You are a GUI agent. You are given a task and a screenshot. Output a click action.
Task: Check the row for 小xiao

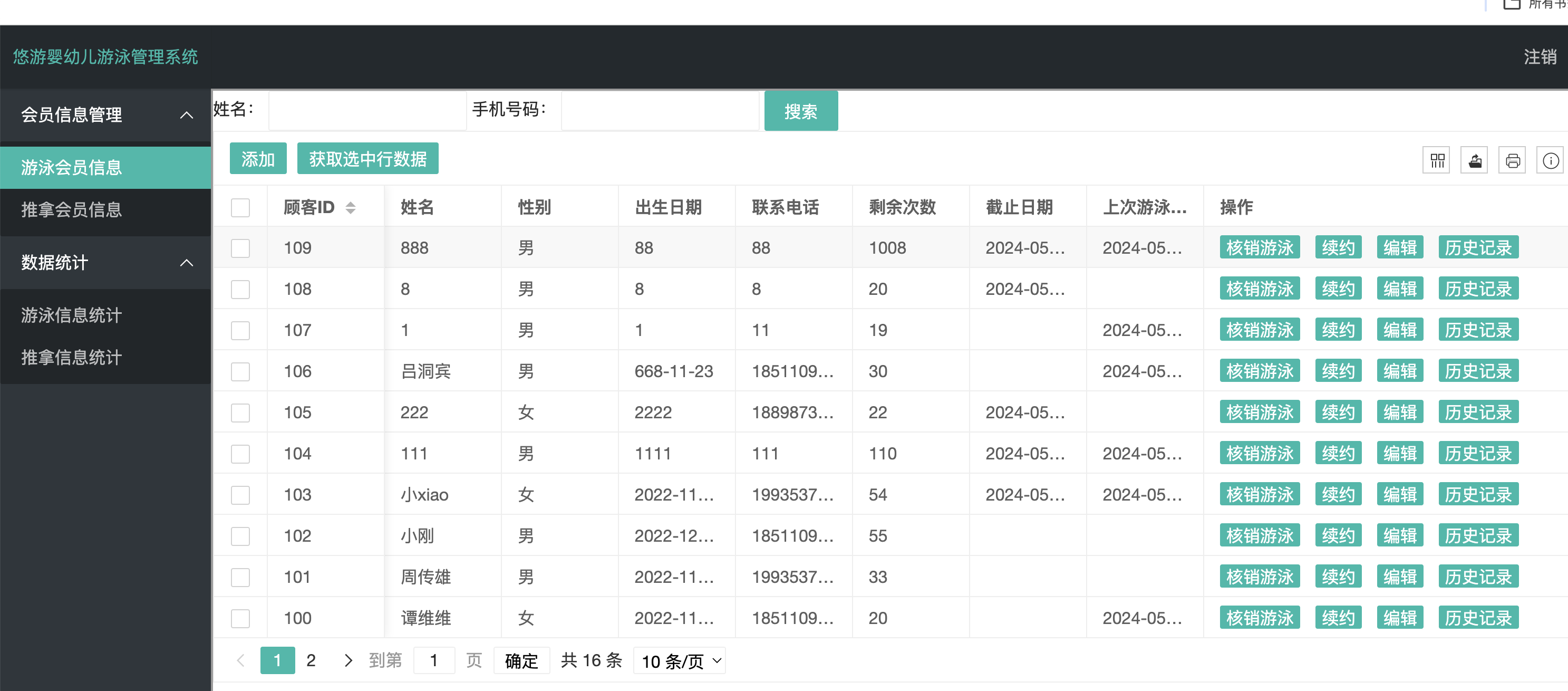(x=240, y=495)
